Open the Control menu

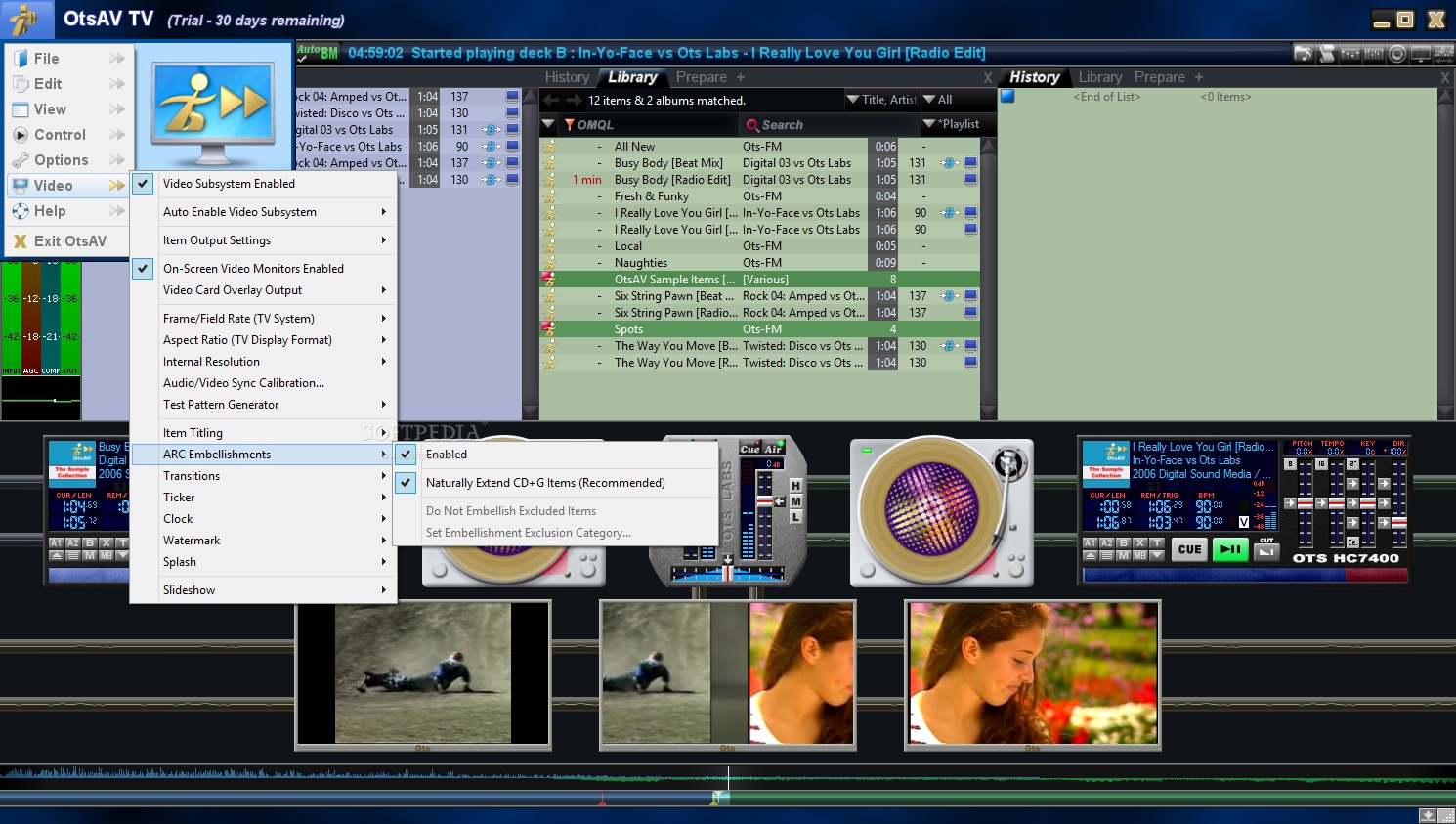pyautogui.click(x=68, y=135)
